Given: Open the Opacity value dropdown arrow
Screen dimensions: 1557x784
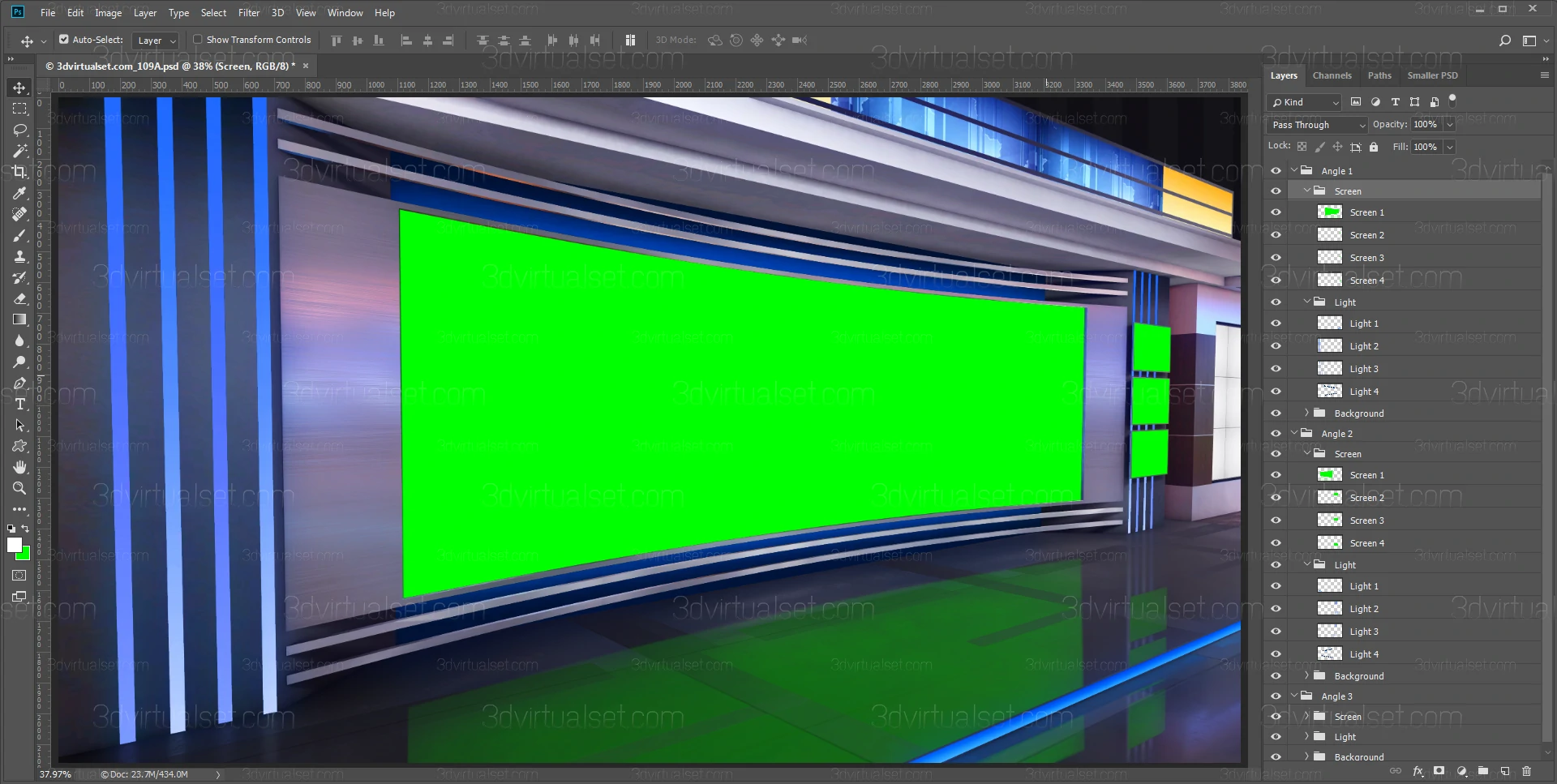Looking at the screenshot, I should pos(1449,125).
